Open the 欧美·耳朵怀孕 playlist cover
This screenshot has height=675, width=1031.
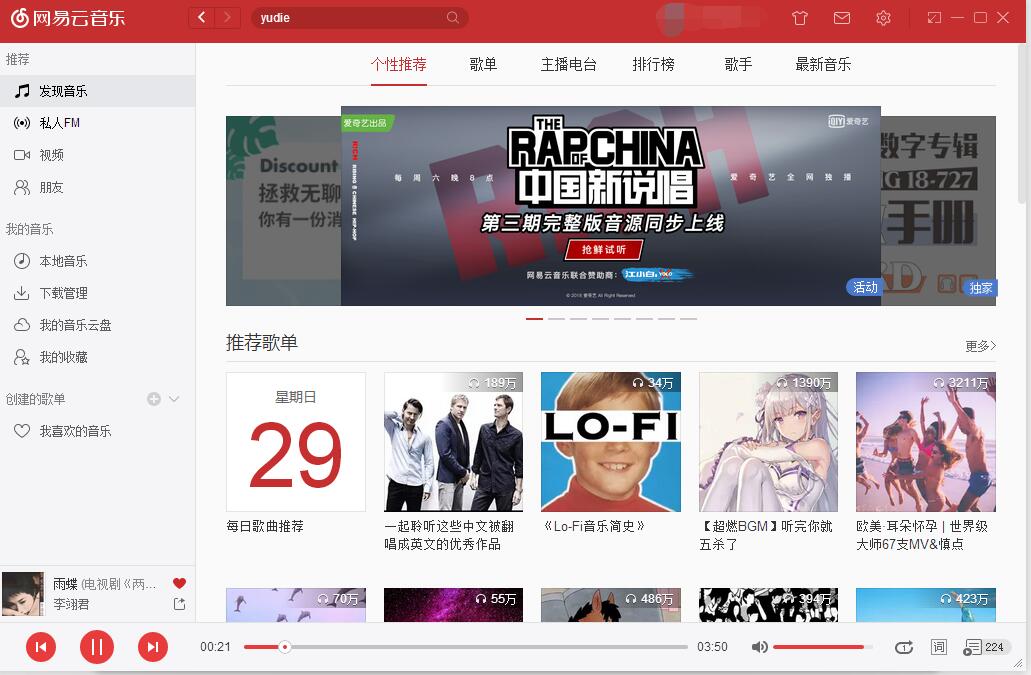tap(926, 442)
